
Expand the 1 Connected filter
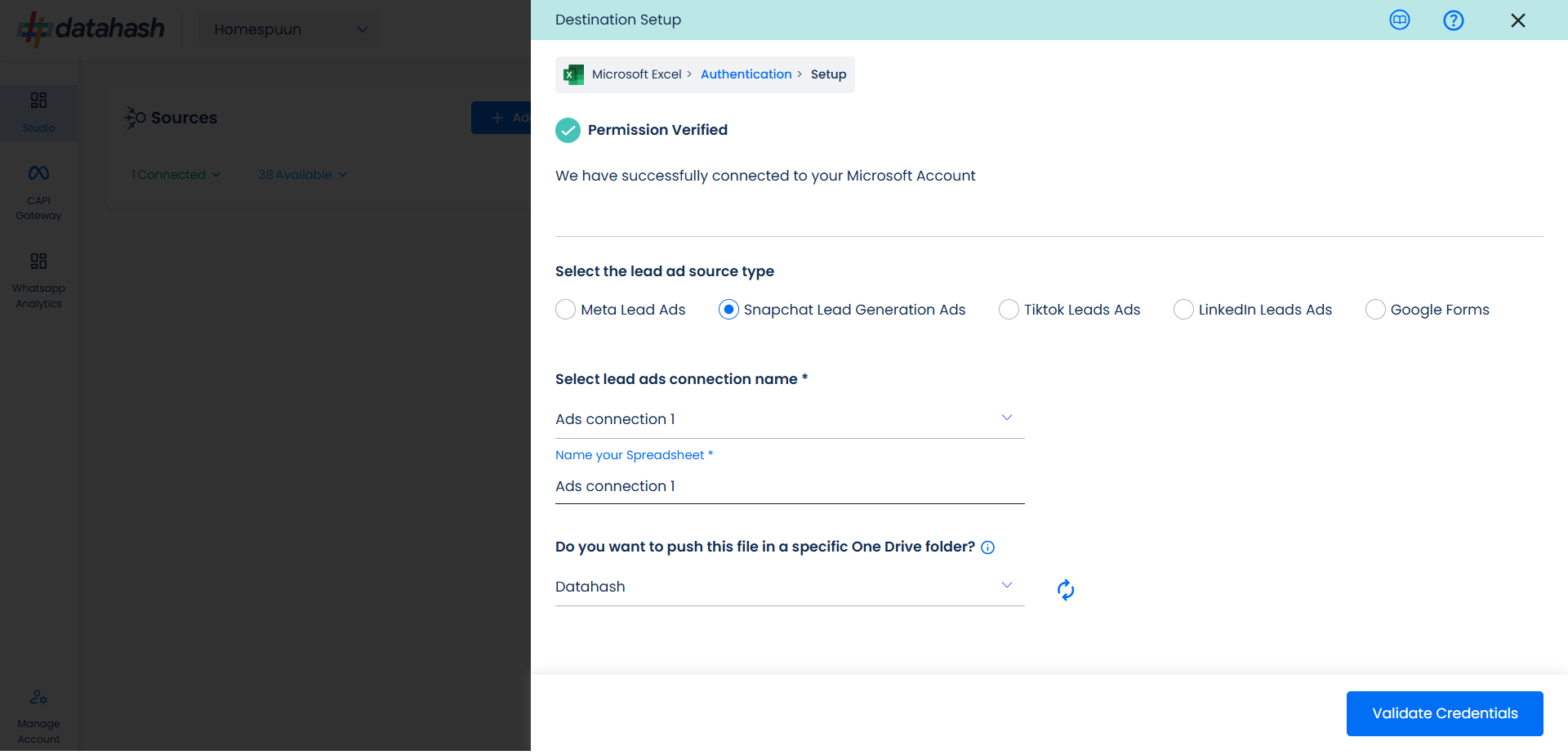[x=176, y=175]
